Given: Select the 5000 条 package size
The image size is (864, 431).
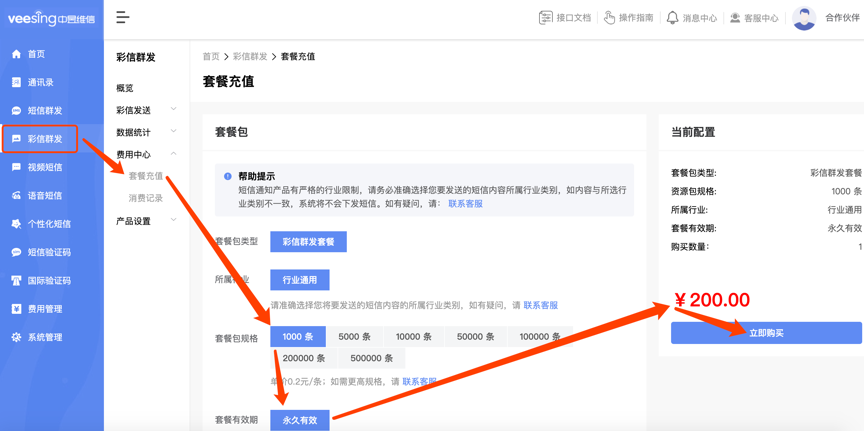Looking at the screenshot, I should click(354, 337).
